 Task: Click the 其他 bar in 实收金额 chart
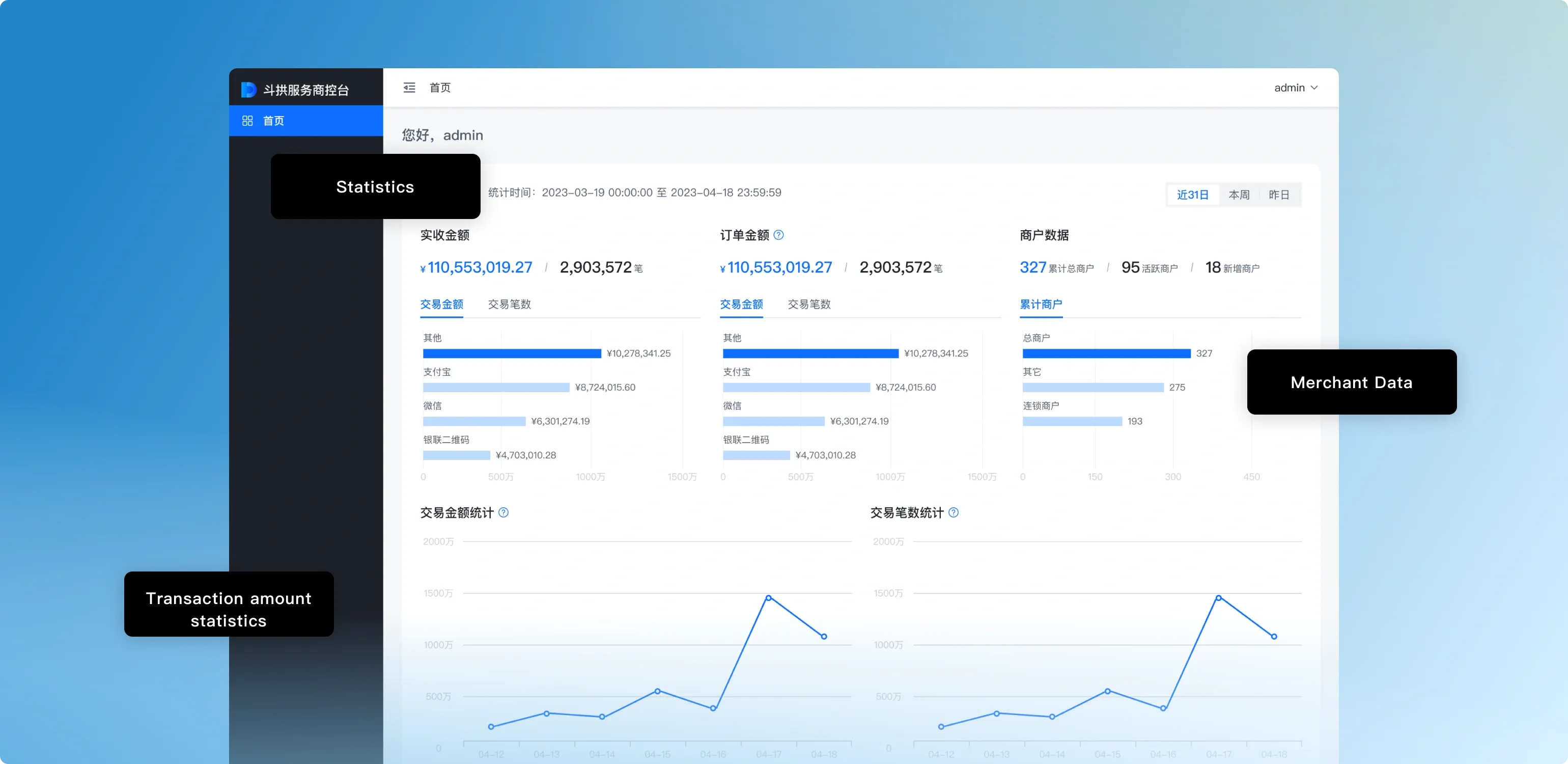pos(511,353)
